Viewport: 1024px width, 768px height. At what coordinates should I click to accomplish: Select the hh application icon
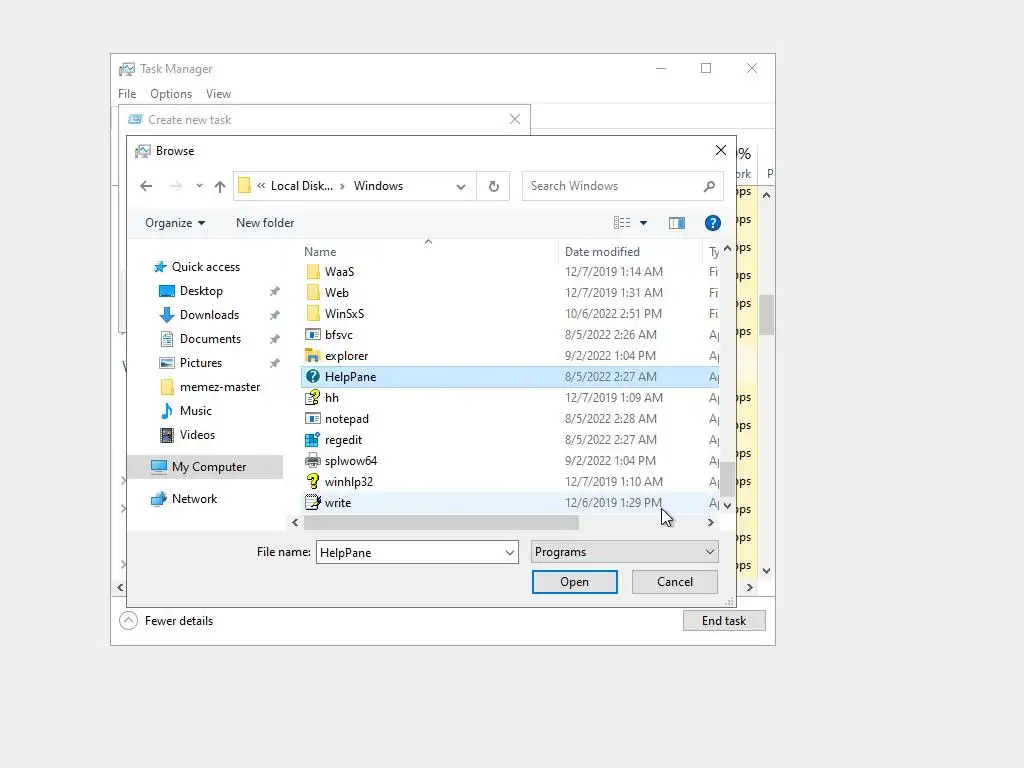[313, 398]
